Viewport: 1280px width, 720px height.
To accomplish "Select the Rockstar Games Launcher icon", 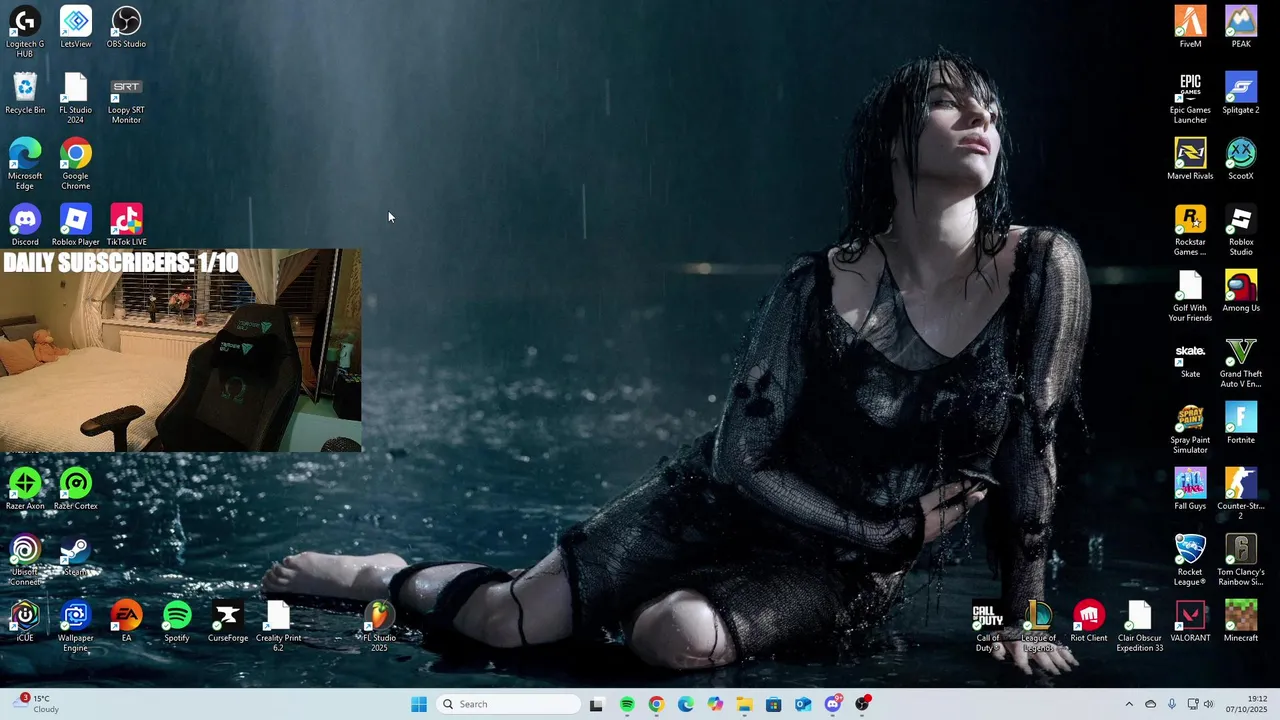I will tap(1190, 230).
